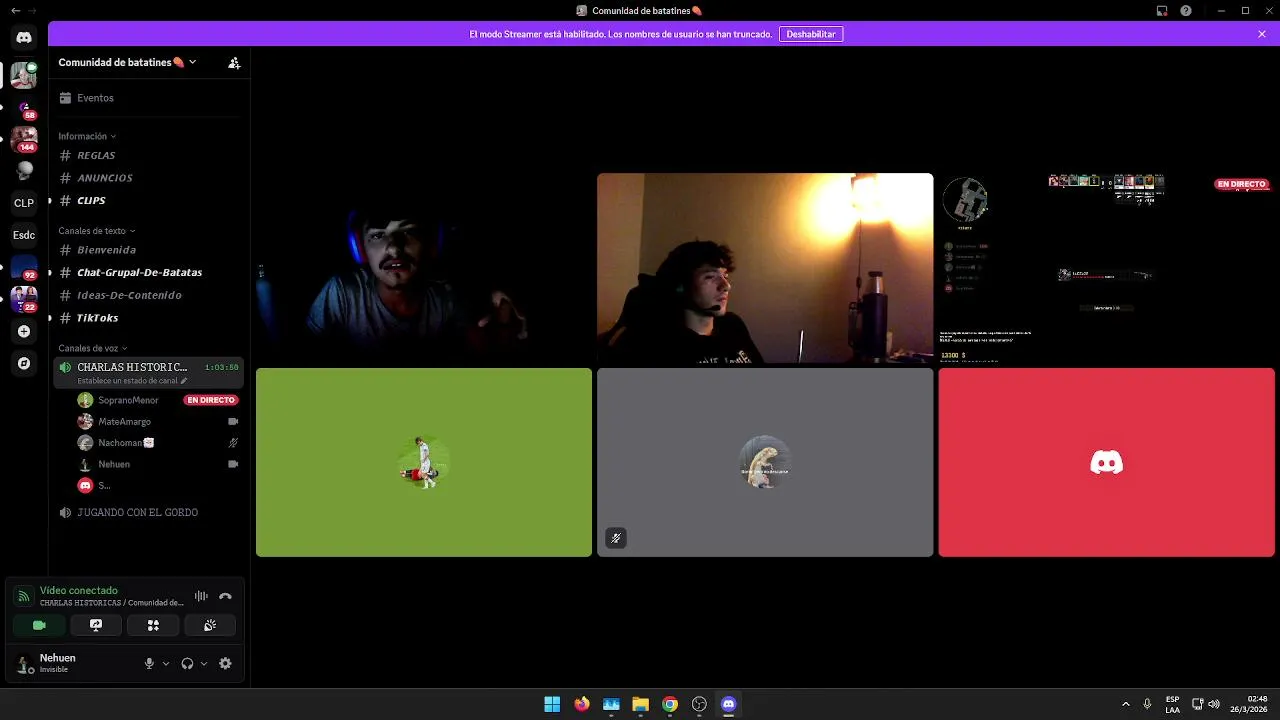Toggle headphones deafen in user panel
The height and width of the screenshot is (720, 1280).
coord(187,663)
